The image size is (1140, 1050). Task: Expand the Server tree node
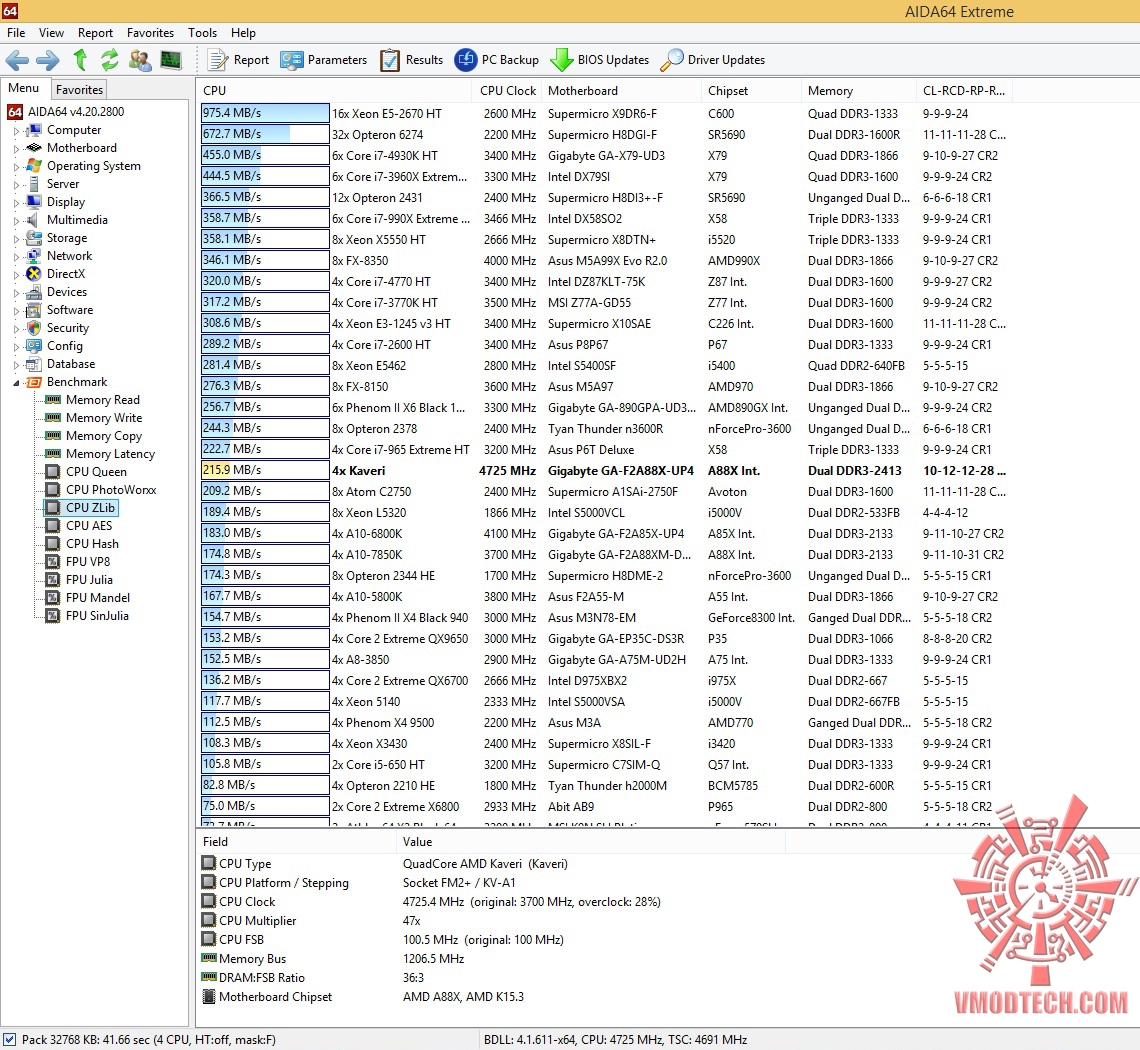pos(16,185)
